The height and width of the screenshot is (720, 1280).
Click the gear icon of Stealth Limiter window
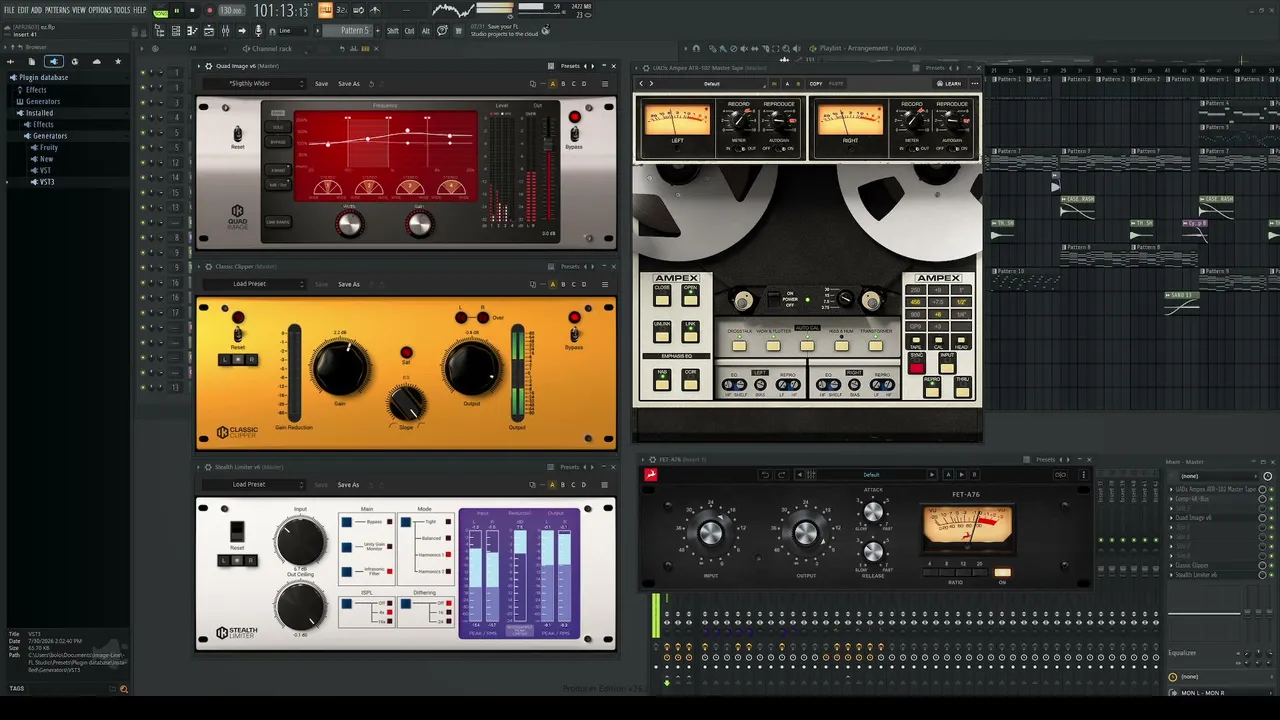(x=208, y=467)
